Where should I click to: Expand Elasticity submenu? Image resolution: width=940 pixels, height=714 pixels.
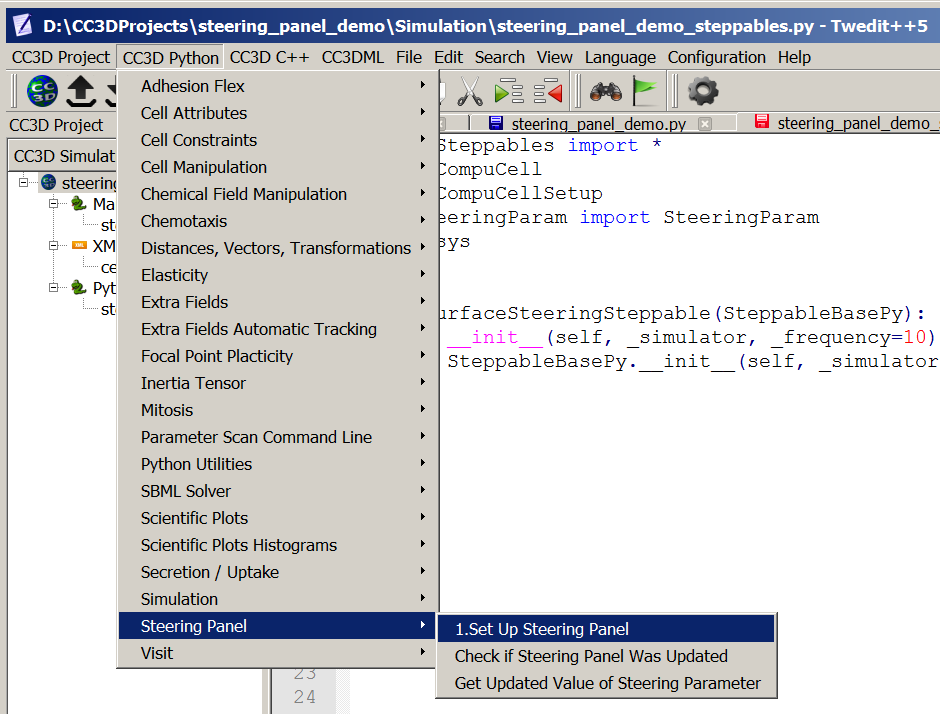[278, 275]
